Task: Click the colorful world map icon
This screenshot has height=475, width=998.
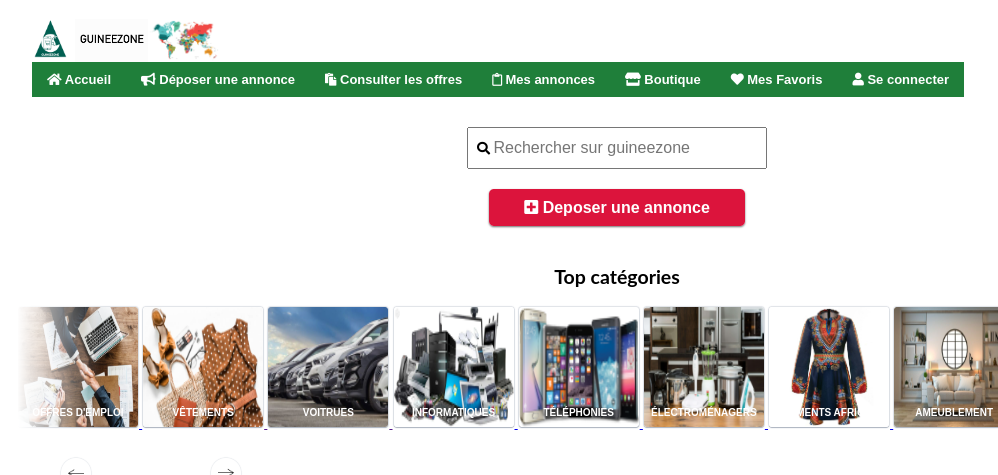Action: click(185, 39)
